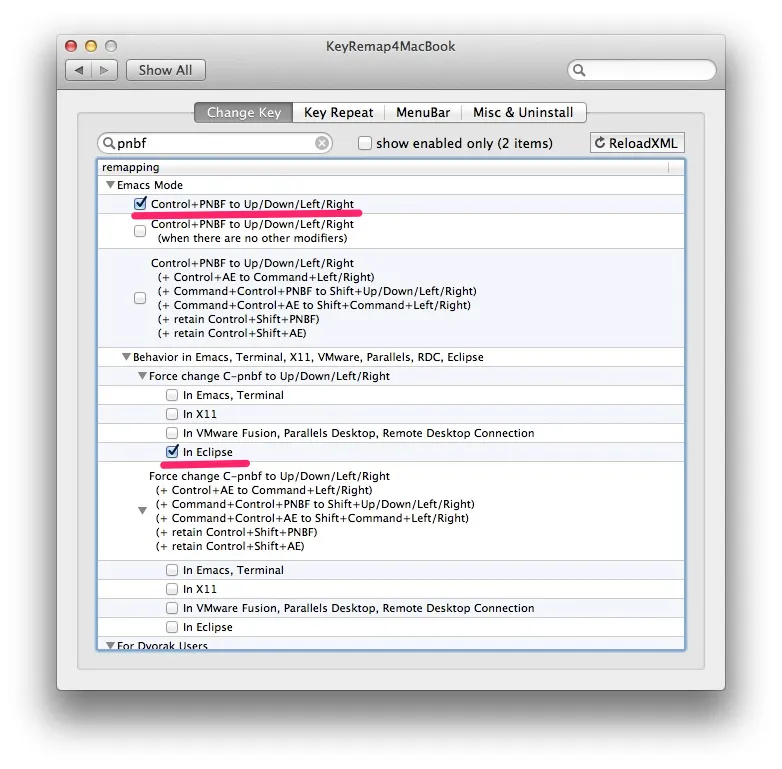Click the Show All button
The image size is (782, 769).
pos(165,70)
